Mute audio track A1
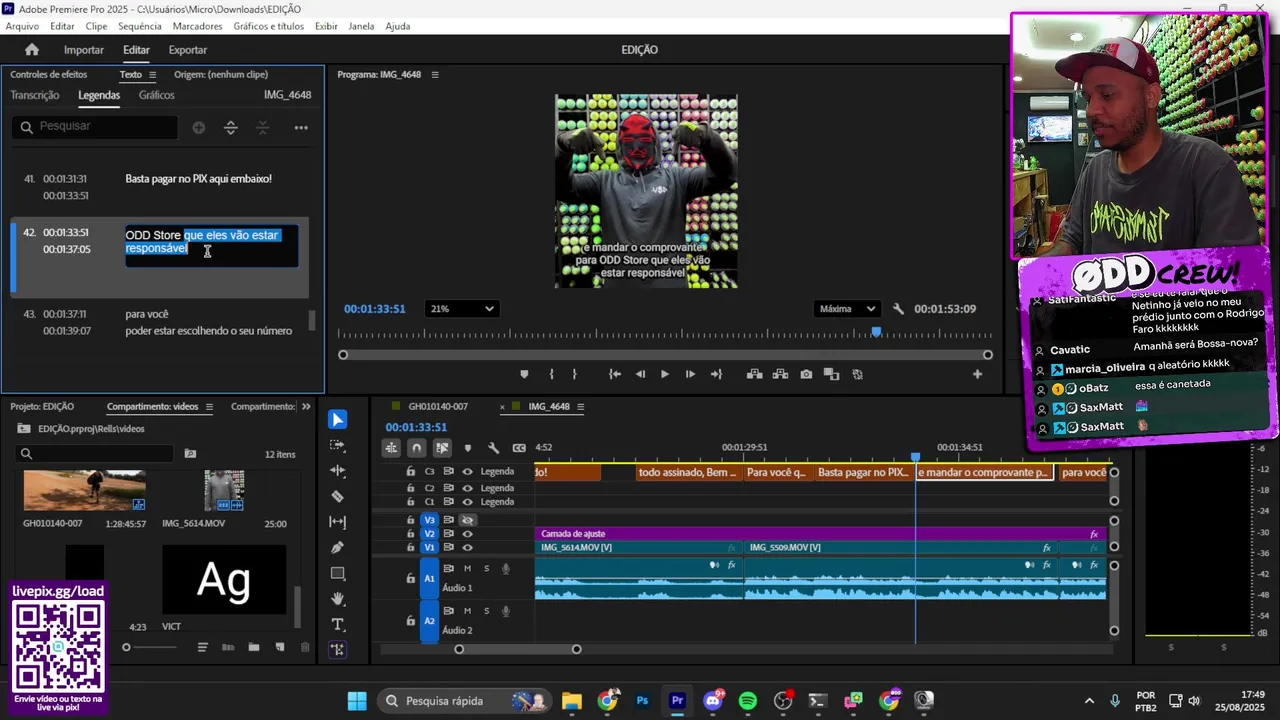This screenshot has width=1280, height=720. click(x=467, y=569)
